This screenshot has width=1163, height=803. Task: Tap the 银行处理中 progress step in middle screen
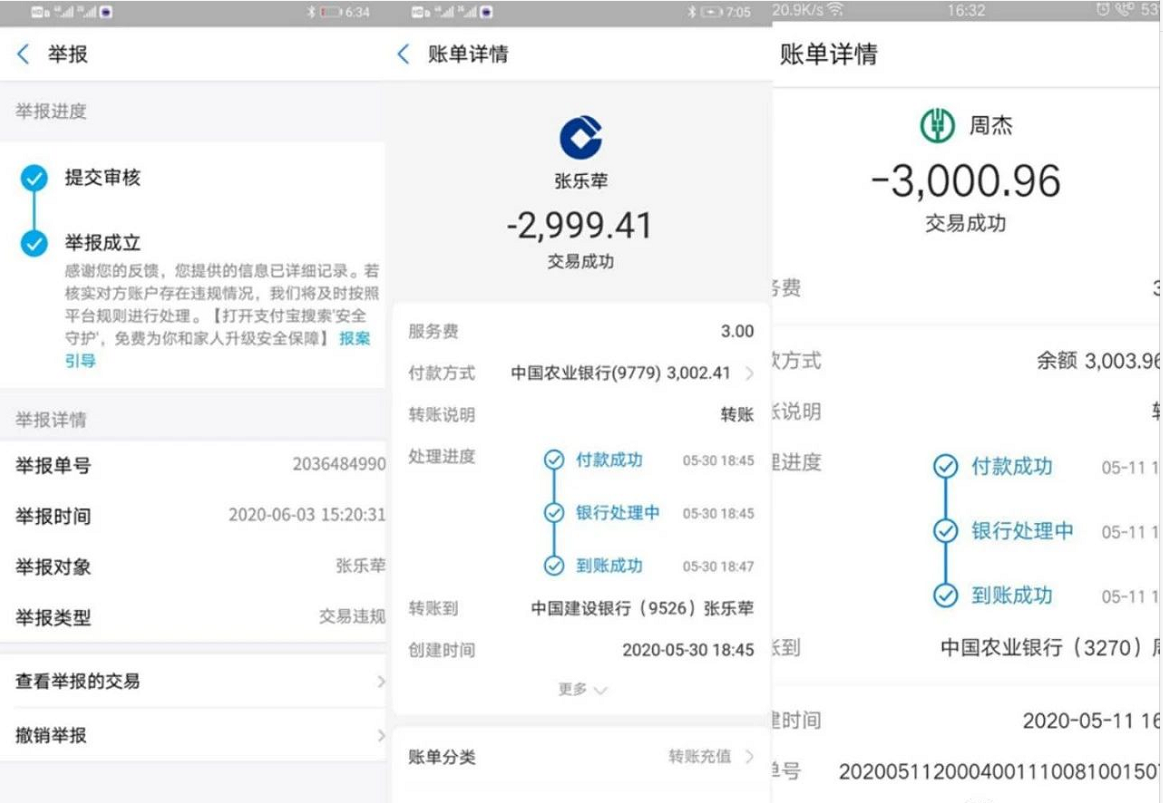tap(617, 513)
